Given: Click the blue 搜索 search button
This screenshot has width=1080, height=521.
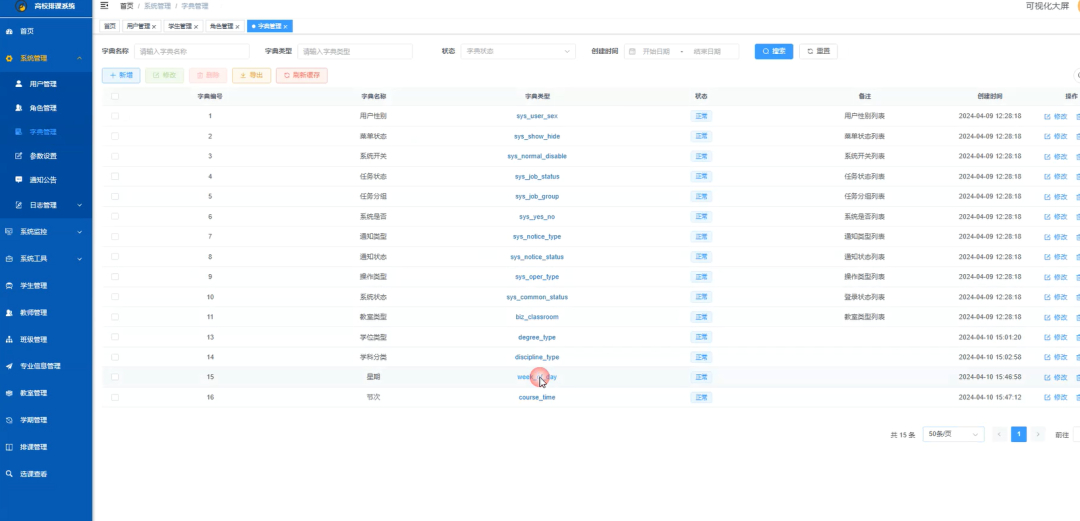Looking at the screenshot, I should coord(773,52).
